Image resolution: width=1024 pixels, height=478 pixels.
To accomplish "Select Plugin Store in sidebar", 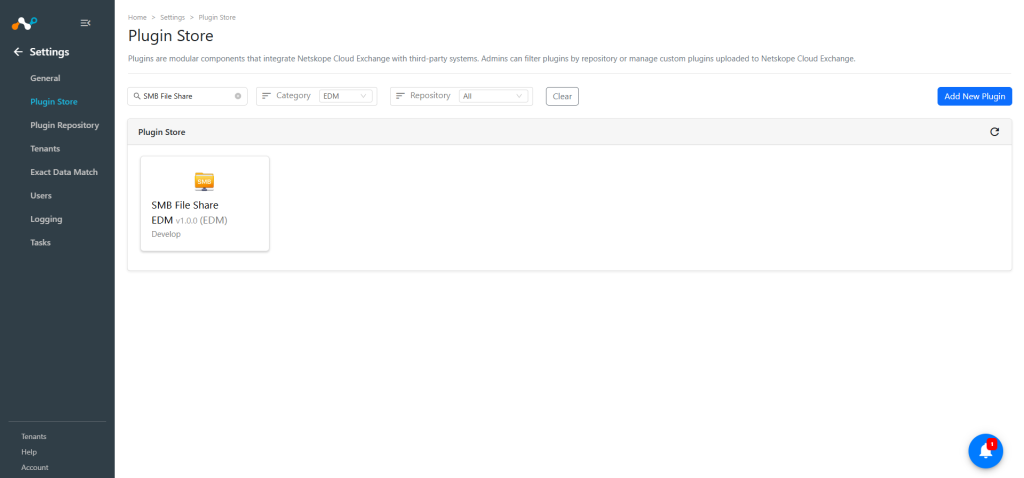I will [54, 102].
